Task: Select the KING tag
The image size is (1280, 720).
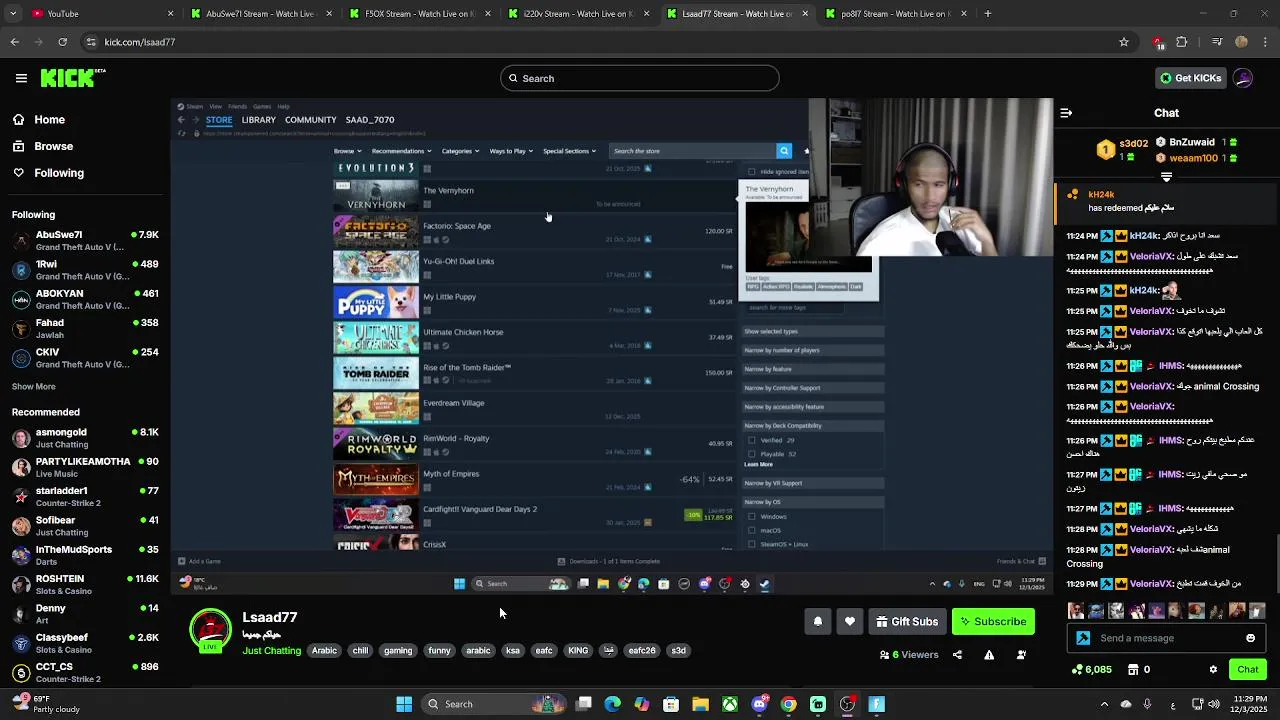Action: point(578,651)
